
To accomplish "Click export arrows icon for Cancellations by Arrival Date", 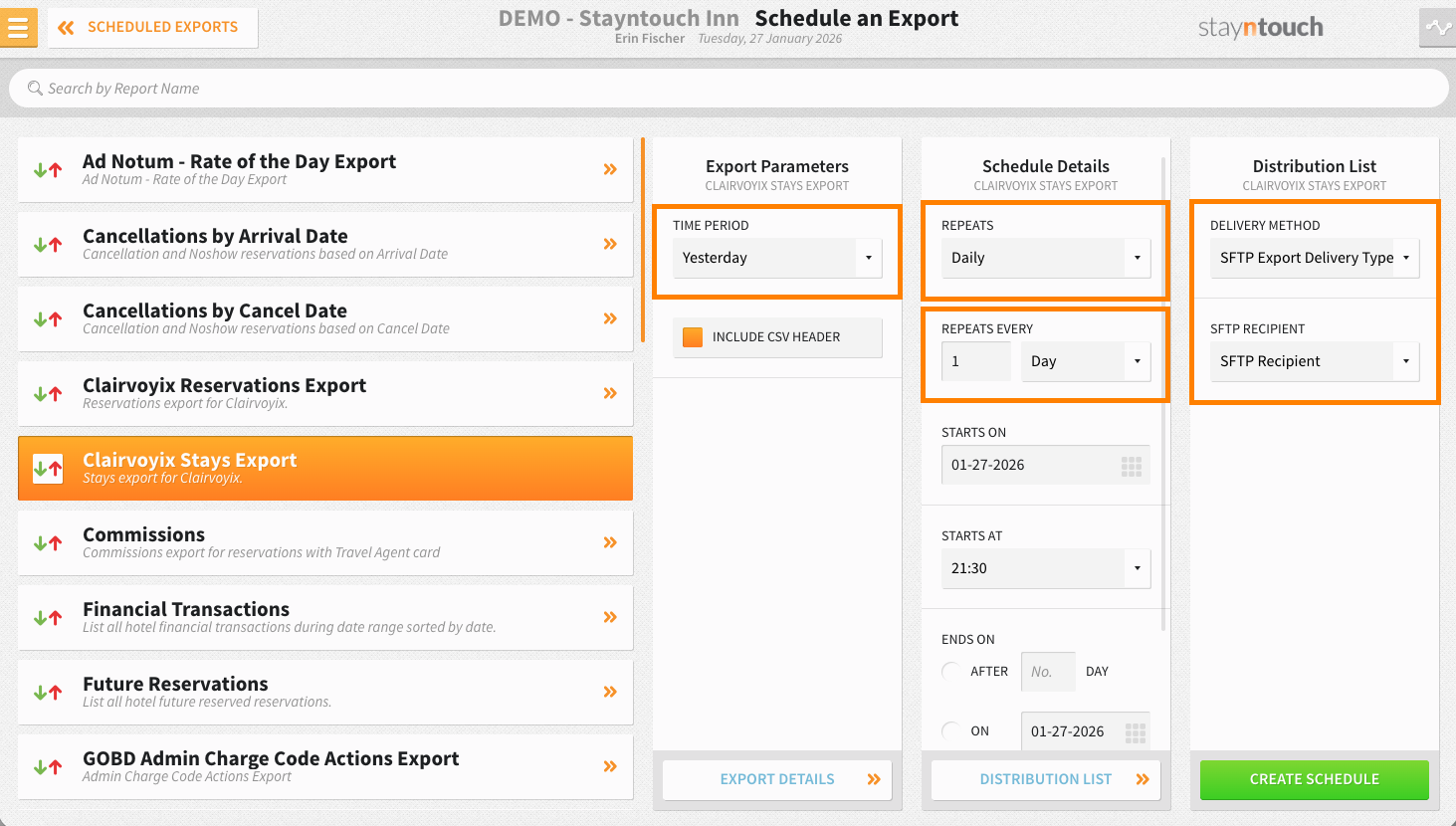I will click(x=48, y=245).
